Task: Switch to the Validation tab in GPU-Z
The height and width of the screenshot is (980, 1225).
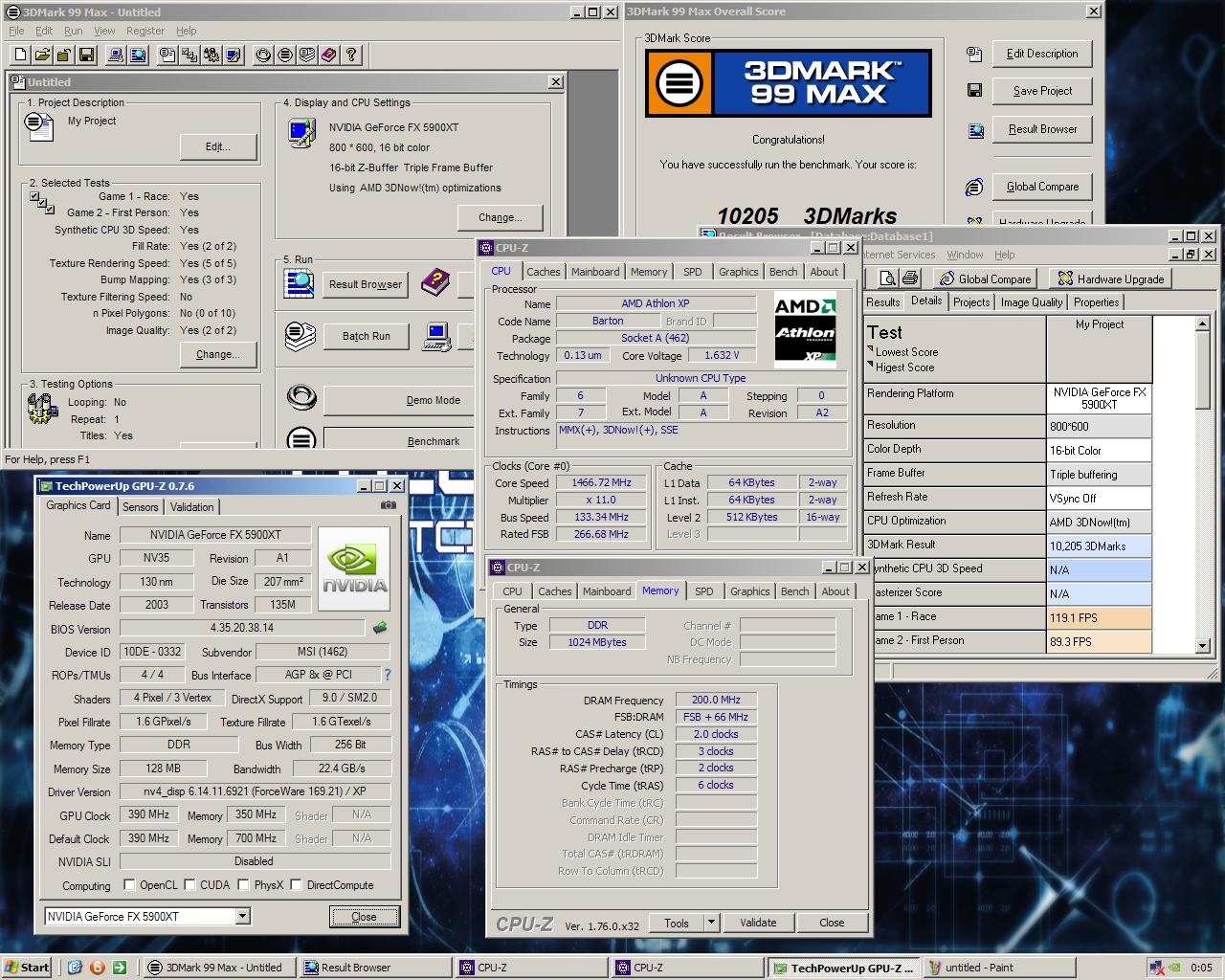Action: 192,507
